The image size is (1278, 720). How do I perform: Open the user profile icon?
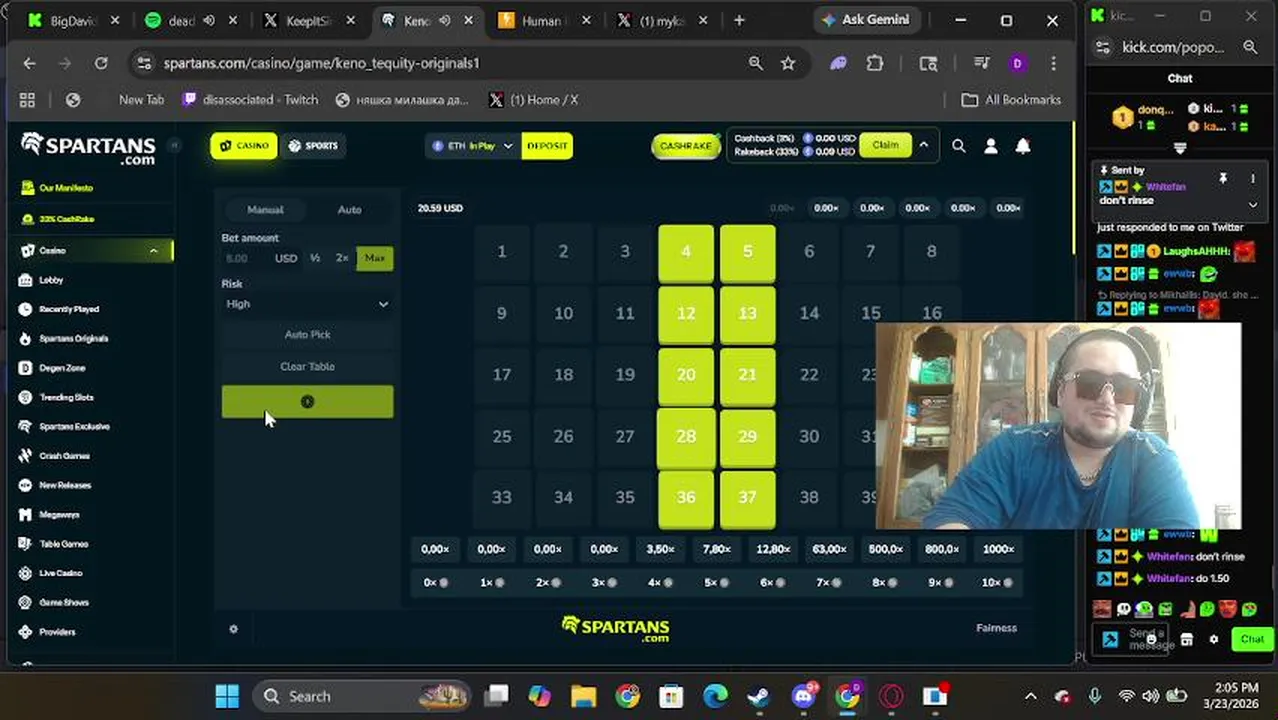[991, 146]
